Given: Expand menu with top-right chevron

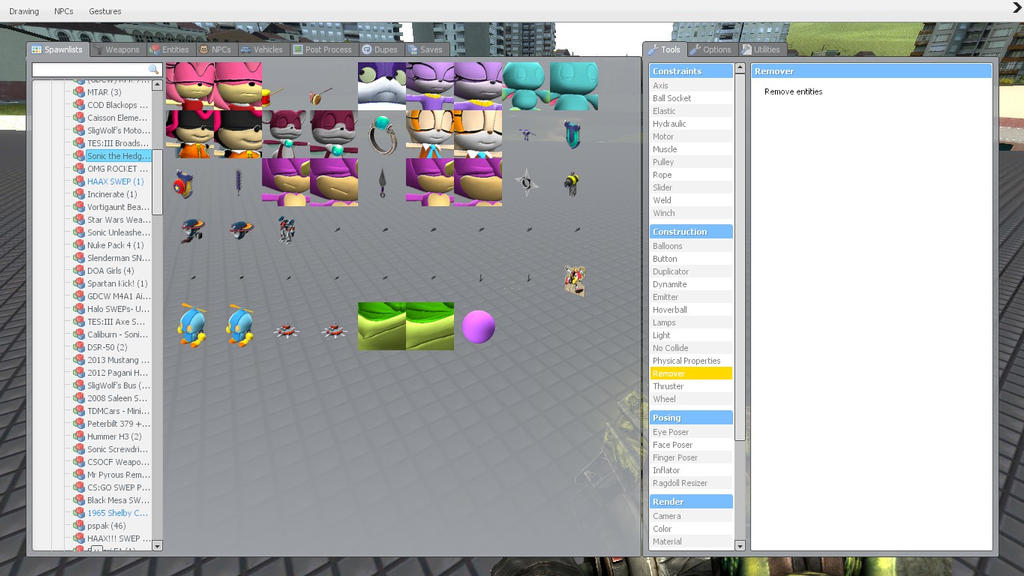Looking at the screenshot, I should point(1017,8).
